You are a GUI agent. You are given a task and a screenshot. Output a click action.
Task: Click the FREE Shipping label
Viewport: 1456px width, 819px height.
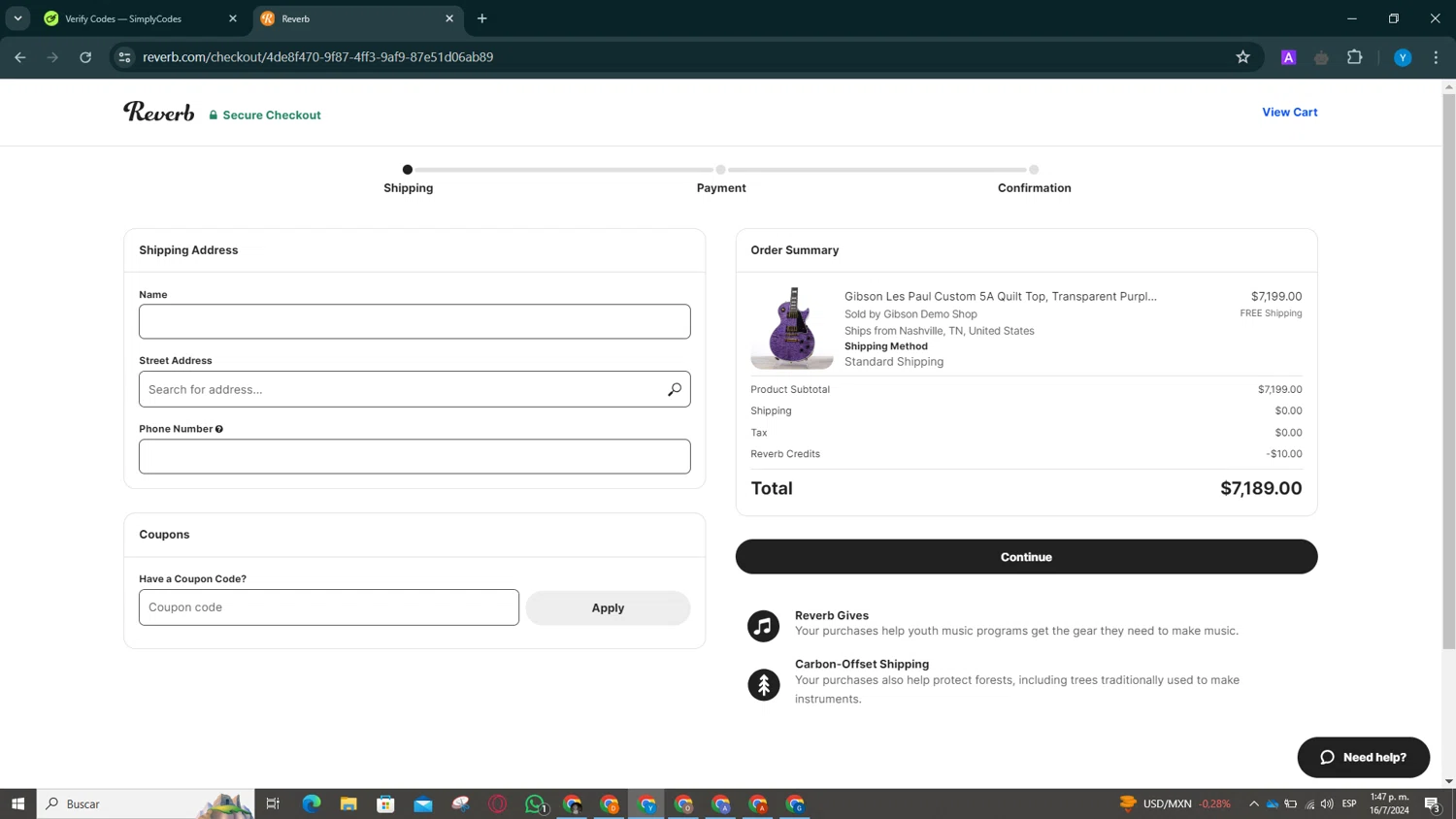(1271, 313)
